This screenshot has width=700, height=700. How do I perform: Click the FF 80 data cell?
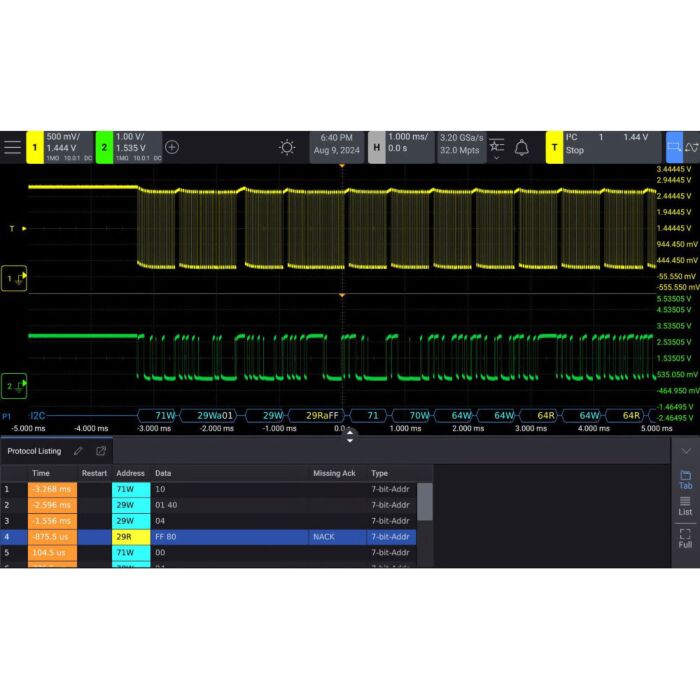click(x=229, y=537)
